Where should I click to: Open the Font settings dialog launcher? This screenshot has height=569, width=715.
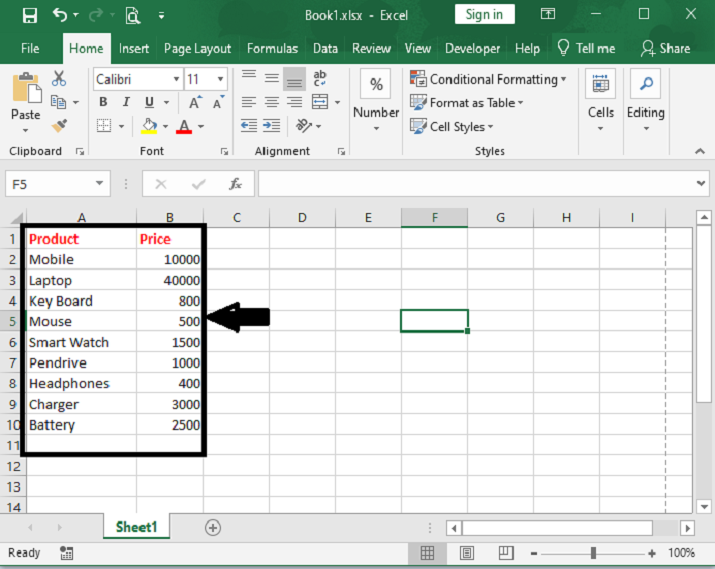click(x=224, y=152)
